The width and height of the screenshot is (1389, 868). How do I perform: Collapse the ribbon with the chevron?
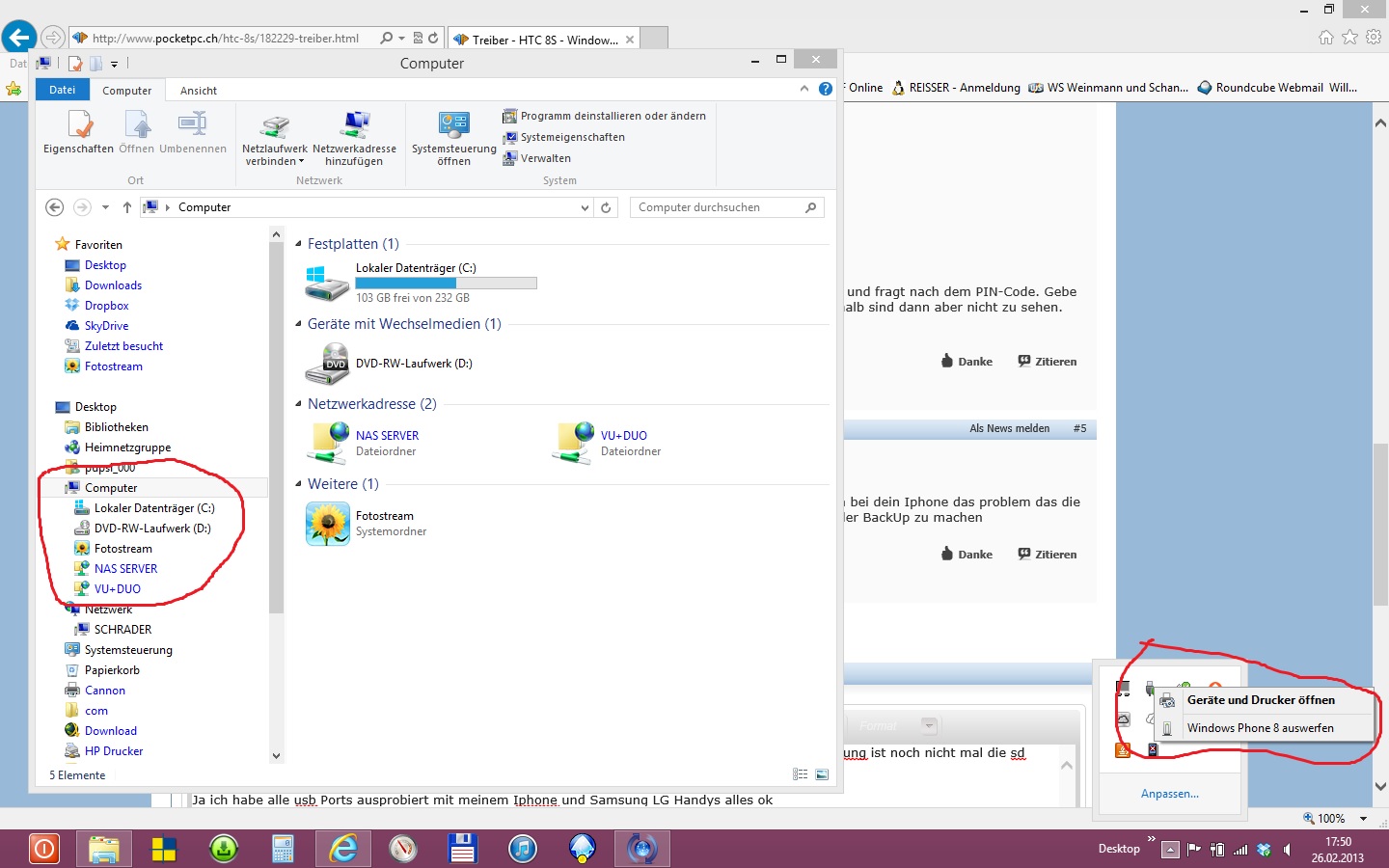click(804, 89)
